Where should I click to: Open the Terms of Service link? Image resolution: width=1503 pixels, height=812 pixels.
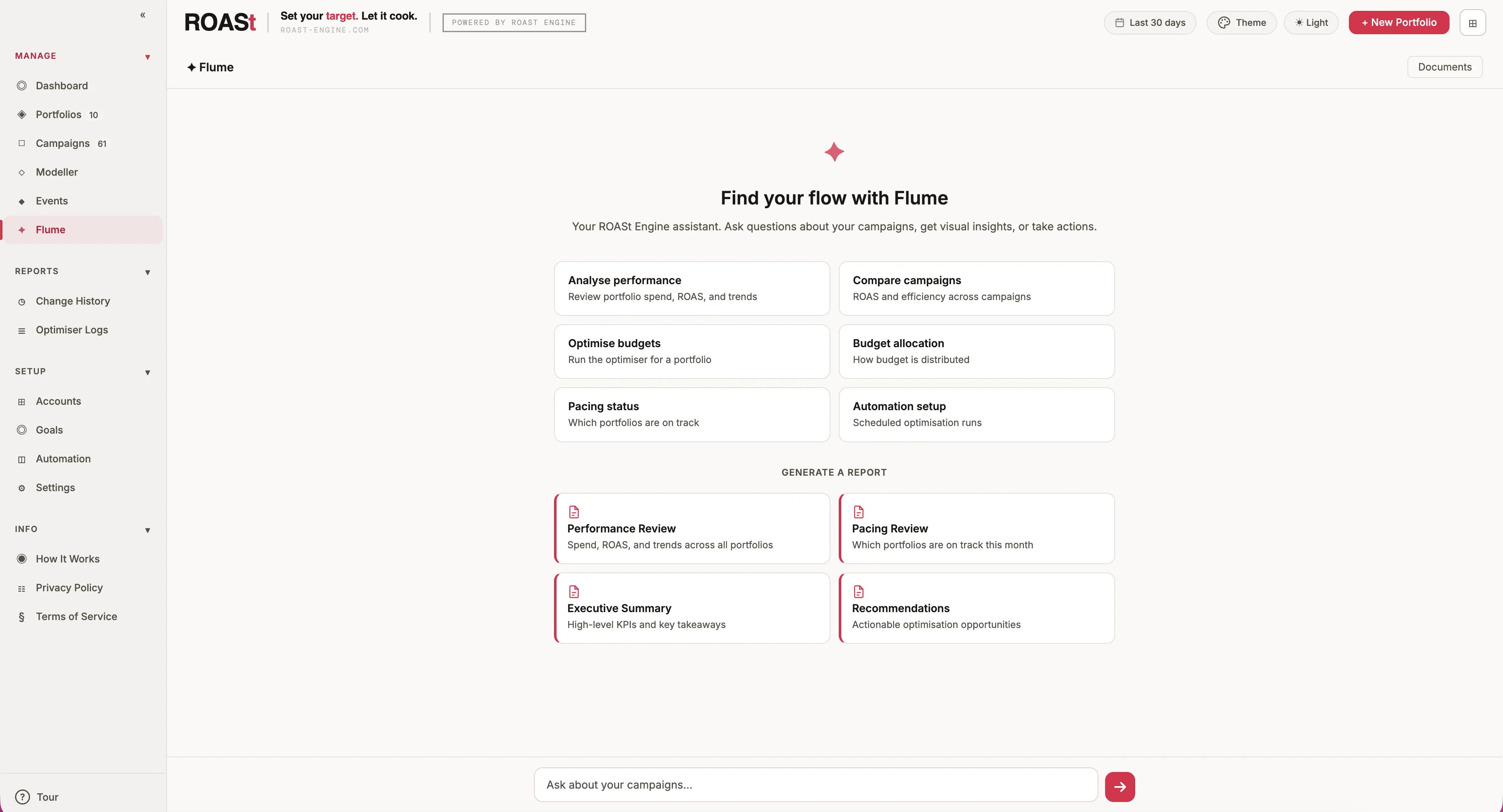[76, 616]
